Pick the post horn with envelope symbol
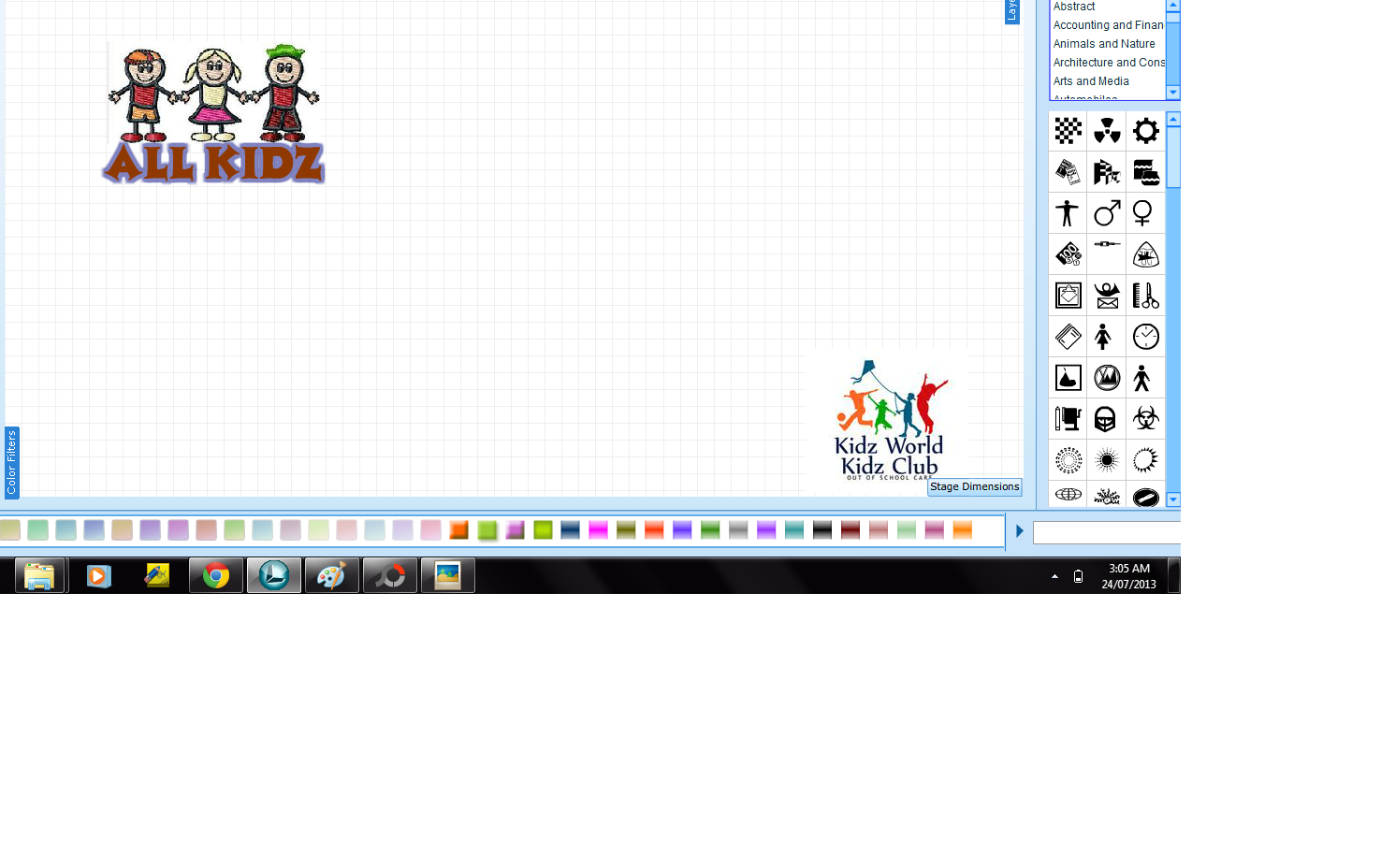Image resolution: width=1381 pixels, height=868 pixels. [x=1107, y=296]
